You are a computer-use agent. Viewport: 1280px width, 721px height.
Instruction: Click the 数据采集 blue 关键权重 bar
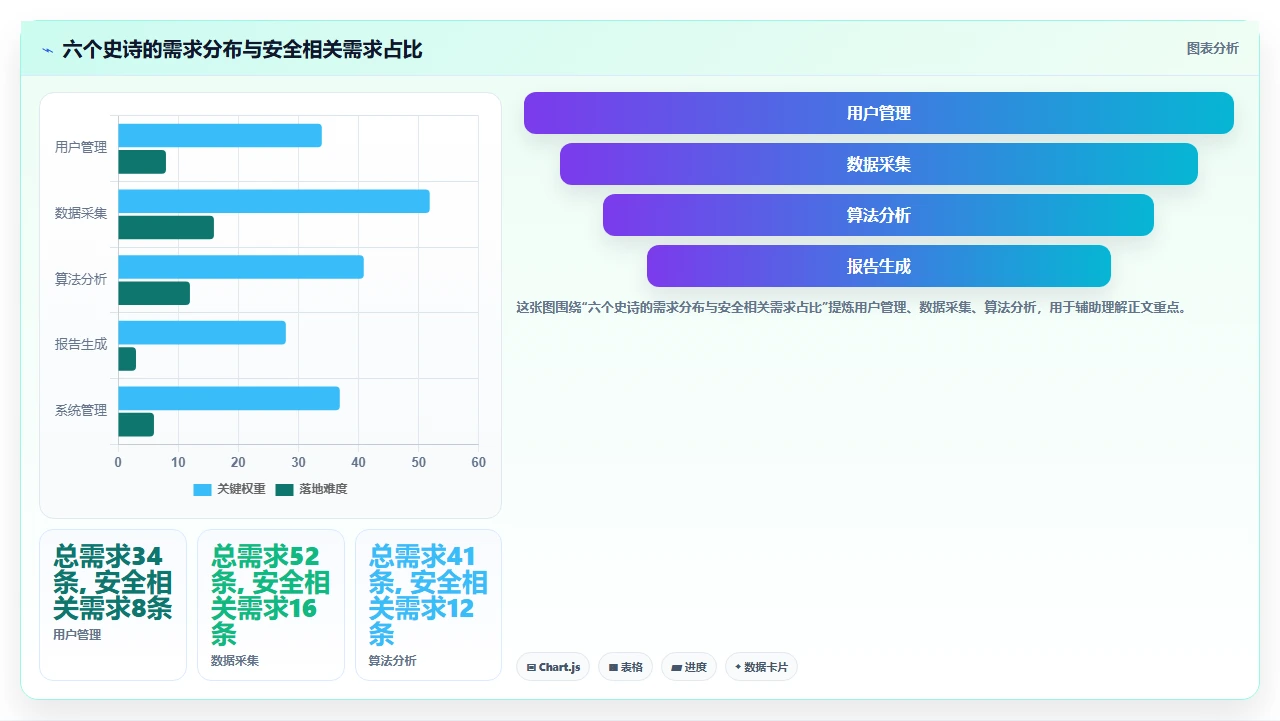(274, 201)
